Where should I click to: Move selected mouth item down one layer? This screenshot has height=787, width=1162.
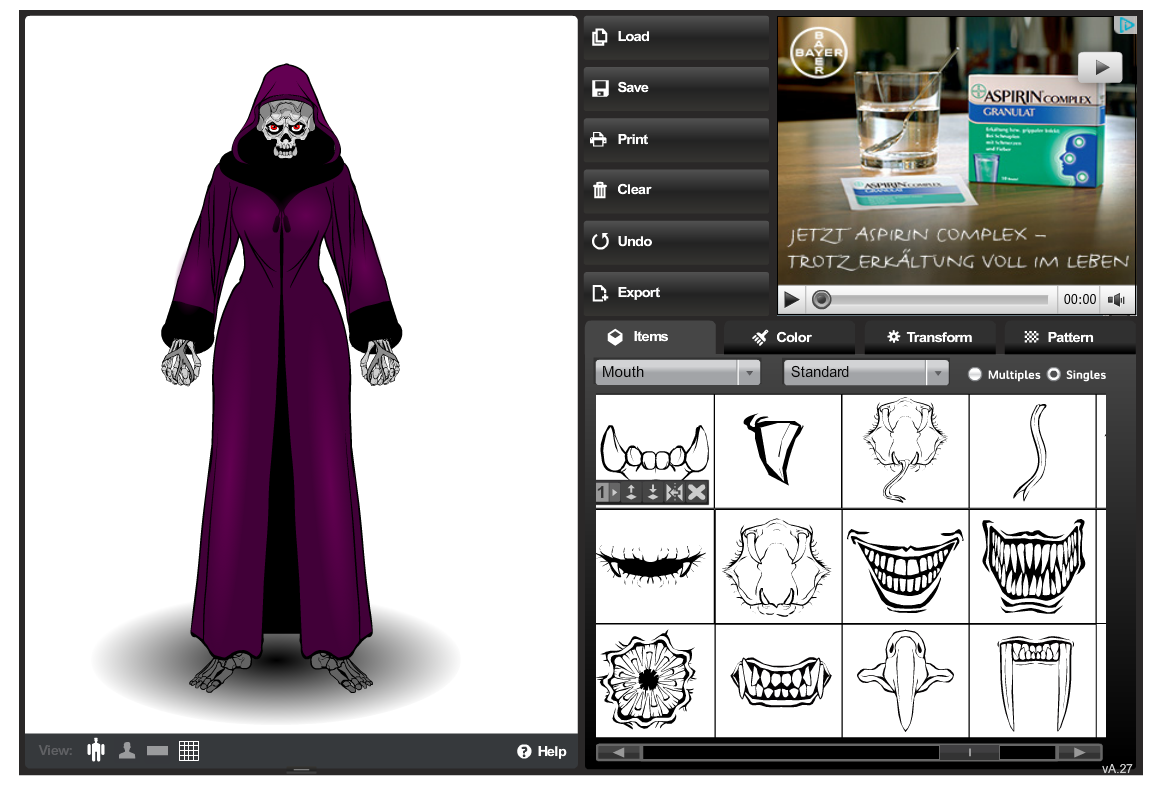click(653, 492)
